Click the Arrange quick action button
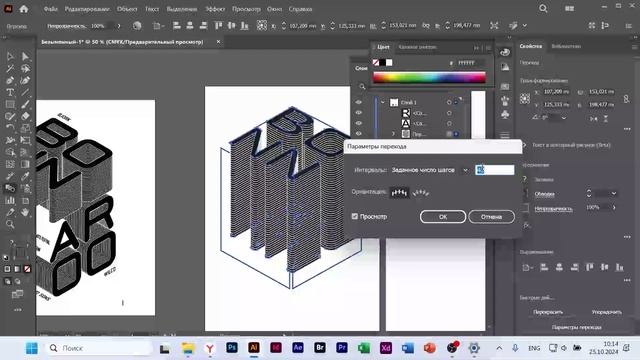Screen dimensions: 640x360 click(x=607, y=312)
